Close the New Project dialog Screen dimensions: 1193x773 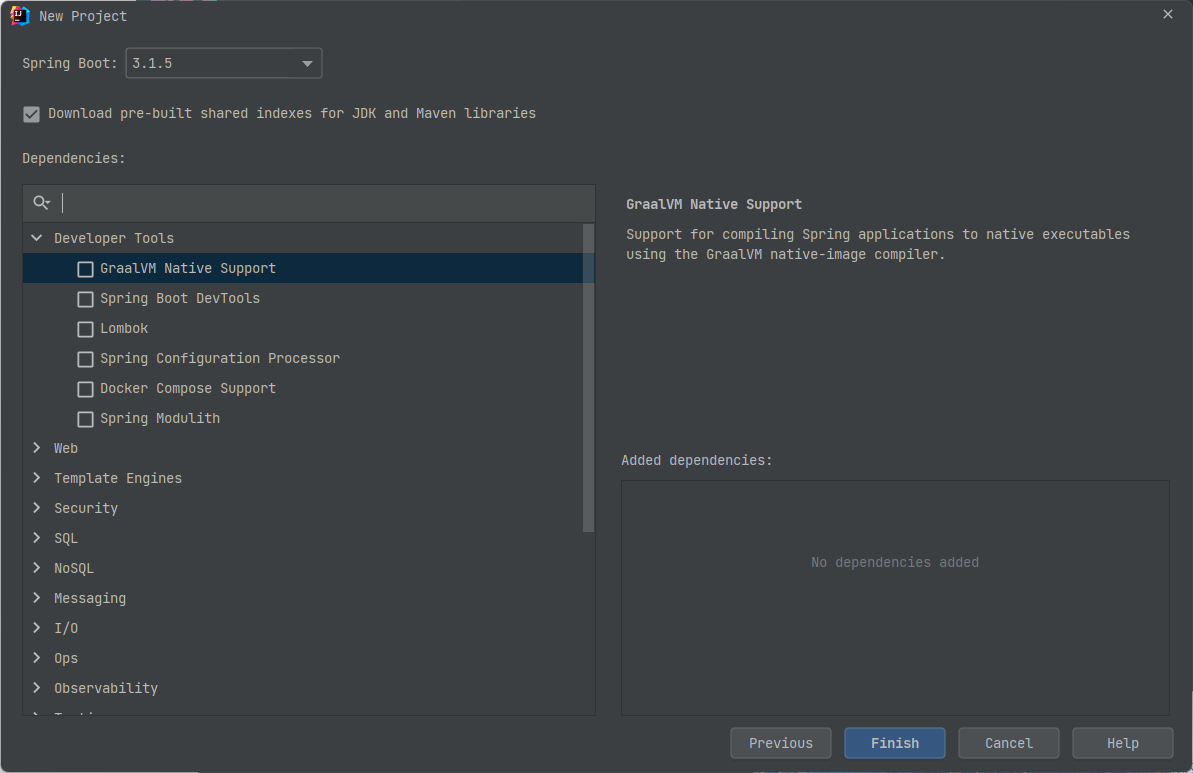[x=1168, y=14]
